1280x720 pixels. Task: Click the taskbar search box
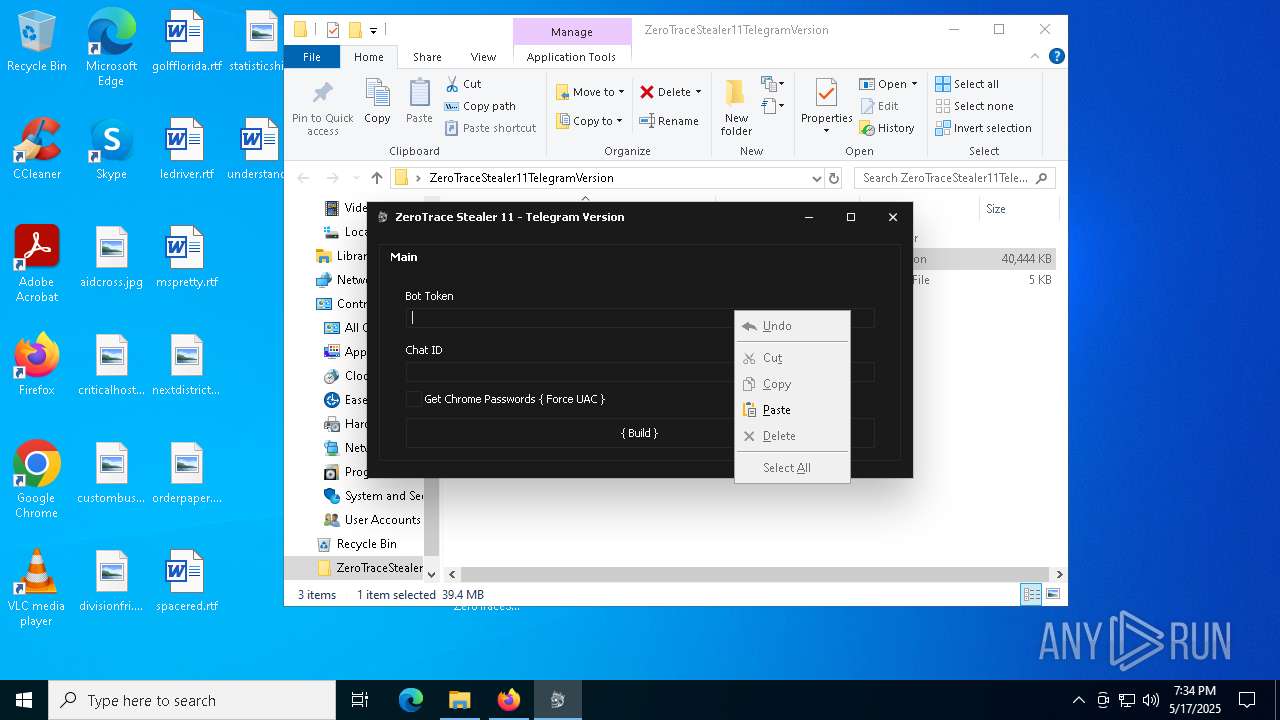coord(192,700)
